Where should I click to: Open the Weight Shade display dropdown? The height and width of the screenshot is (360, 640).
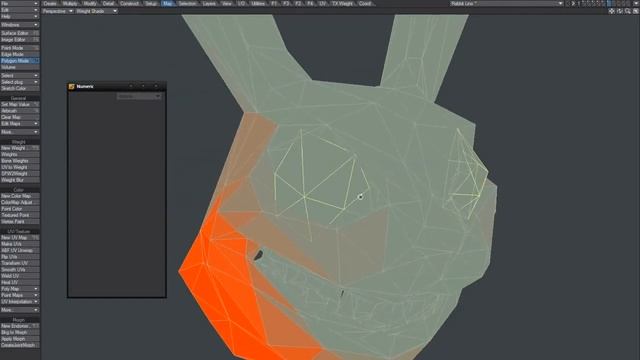[x=96, y=11]
